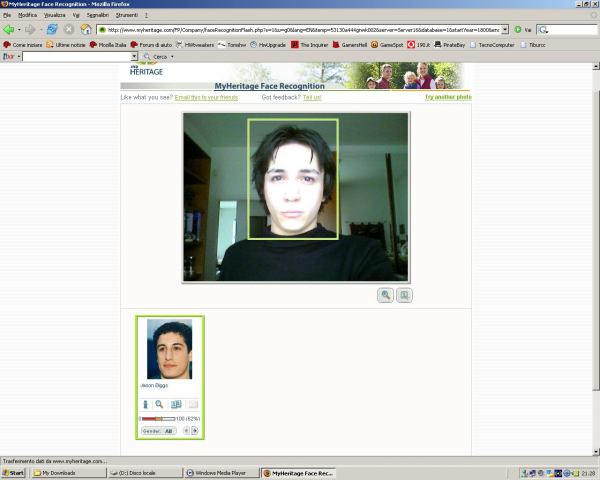
Task: Open the Visualizza menu
Action: click(55, 15)
